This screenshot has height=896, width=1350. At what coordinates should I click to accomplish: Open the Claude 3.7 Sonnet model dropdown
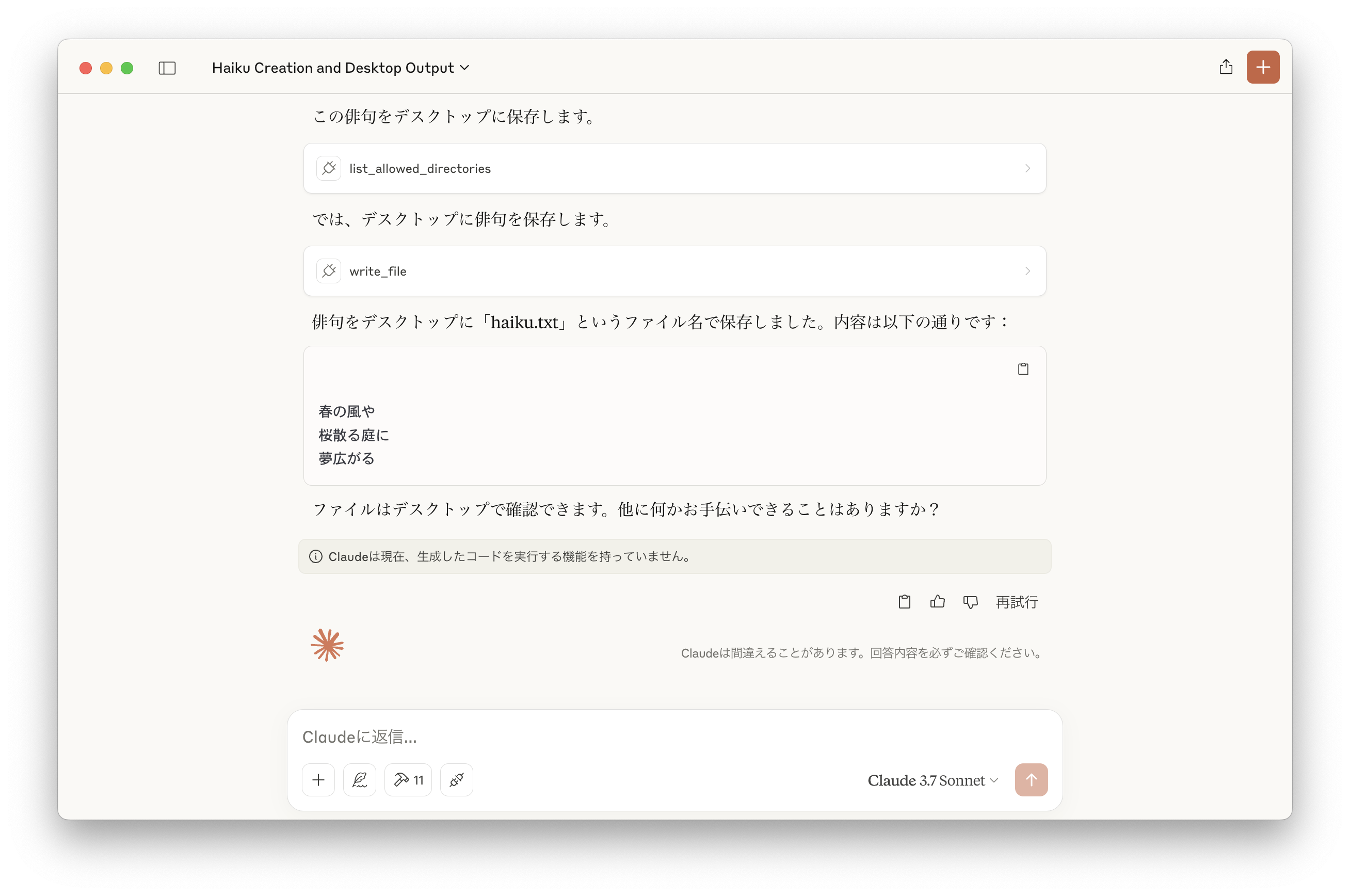tap(933, 780)
